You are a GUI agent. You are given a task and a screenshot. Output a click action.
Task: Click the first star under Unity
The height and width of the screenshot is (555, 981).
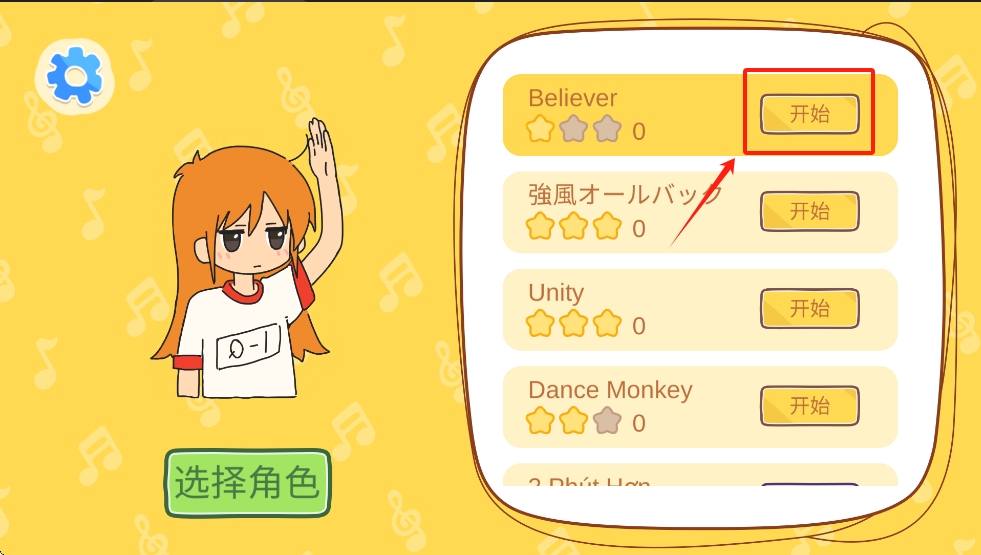(540, 324)
